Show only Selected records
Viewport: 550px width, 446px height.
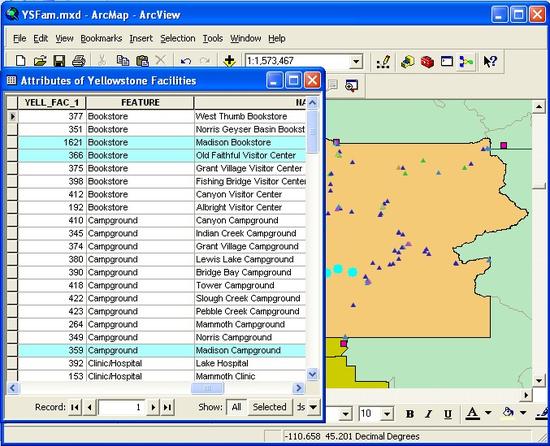[x=270, y=407]
